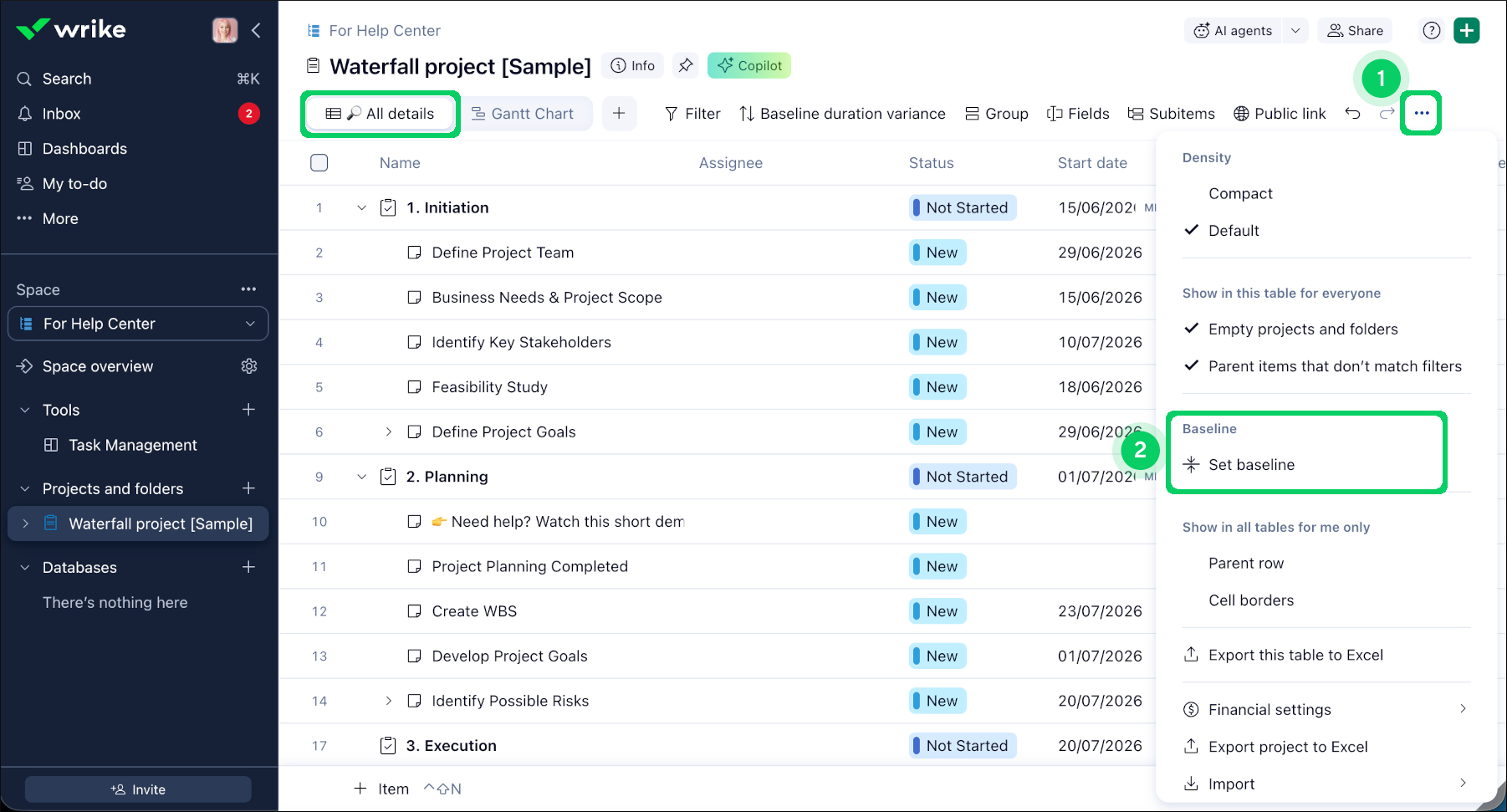Viewport: 1507px width, 812px height.
Task: Click the More ellipsis in sidebar
Action: point(24,219)
